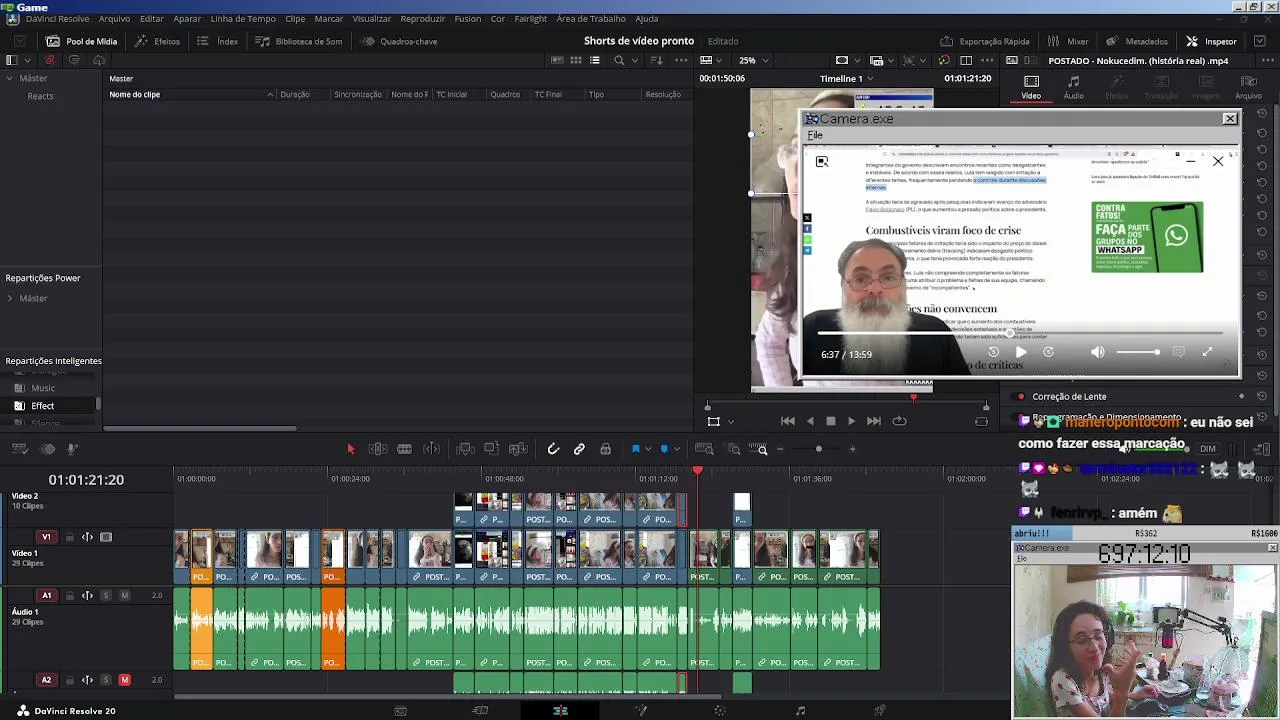
Task: Switch to the Áudio inspector tab
Action: (x=1073, y=87)
